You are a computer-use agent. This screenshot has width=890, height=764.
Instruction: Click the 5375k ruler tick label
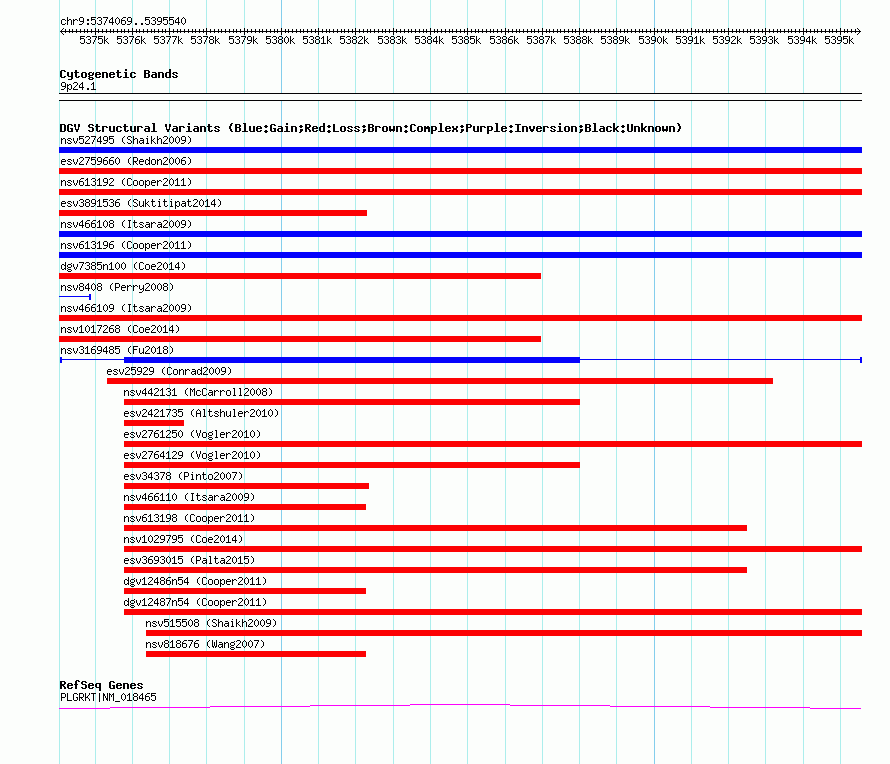tap(94, 40)
